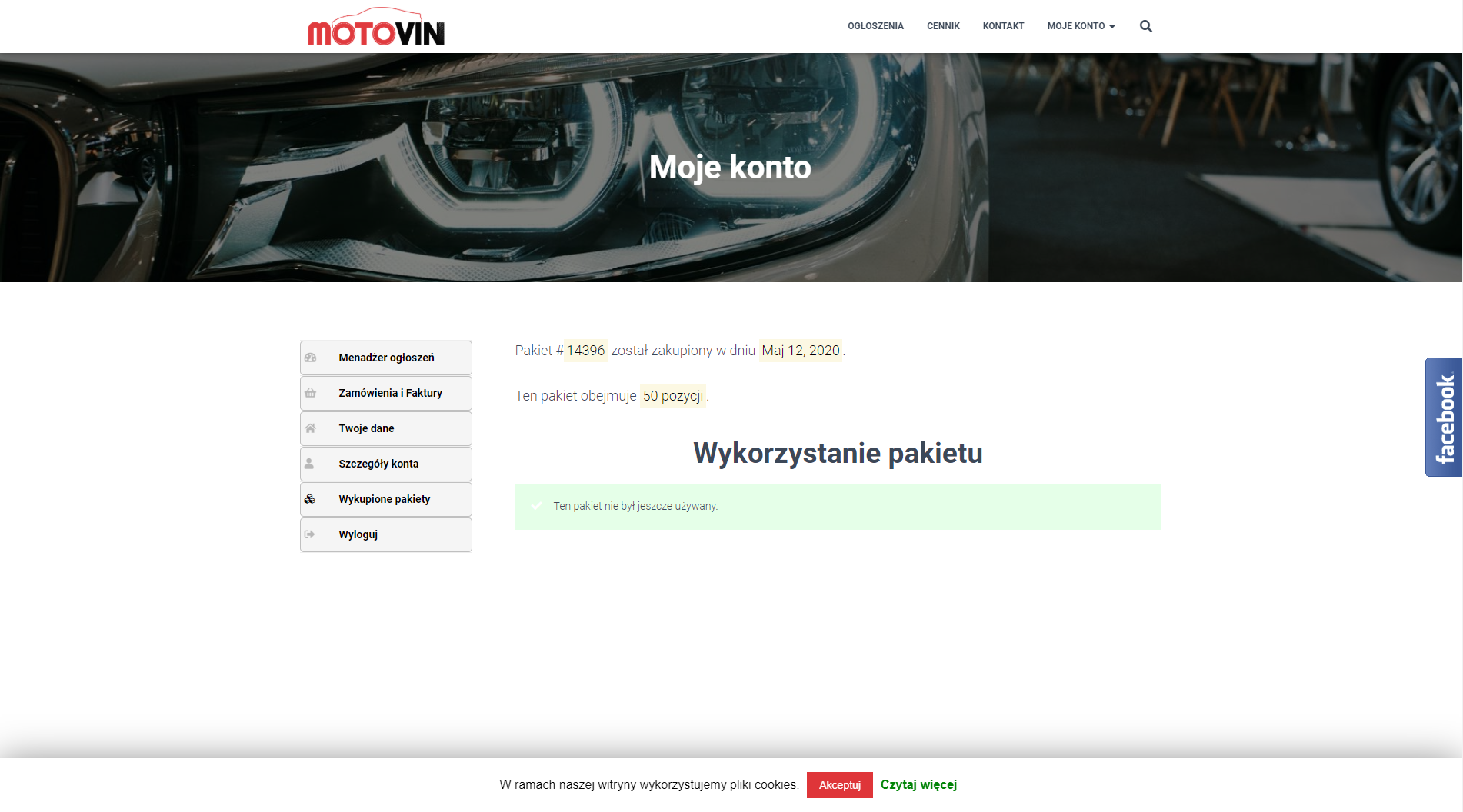
Task: Select Wyloguj to sign out
Action: (x=358, y=534)
